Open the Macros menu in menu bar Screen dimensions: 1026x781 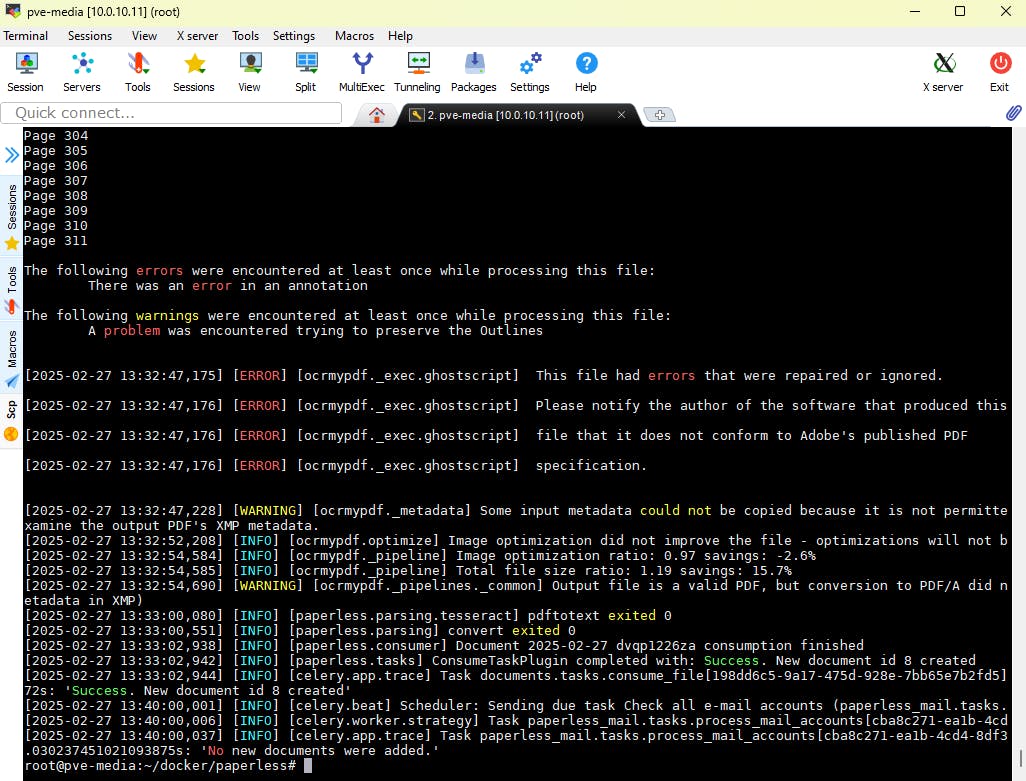(x=354, y=36)
